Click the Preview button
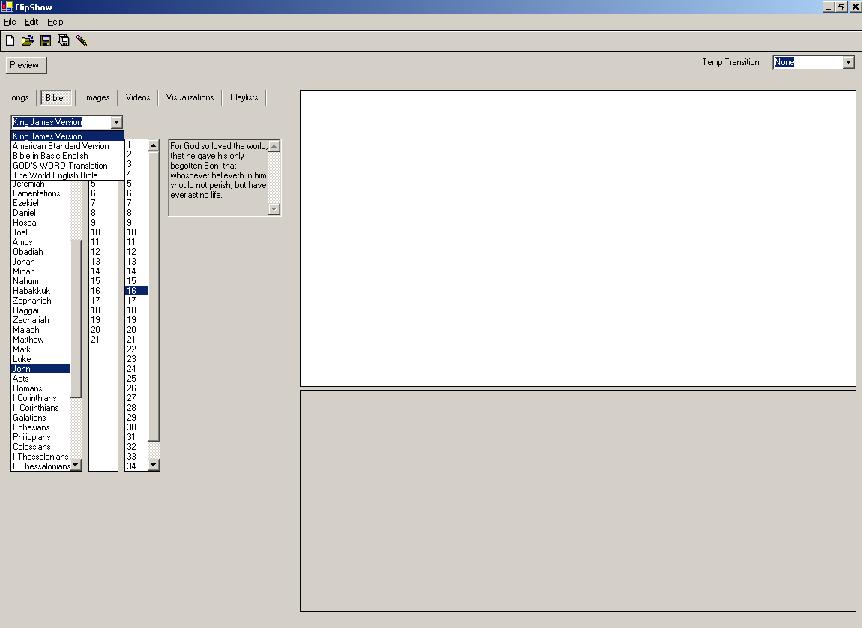862x628 pixels. click(x=24, y=64)
